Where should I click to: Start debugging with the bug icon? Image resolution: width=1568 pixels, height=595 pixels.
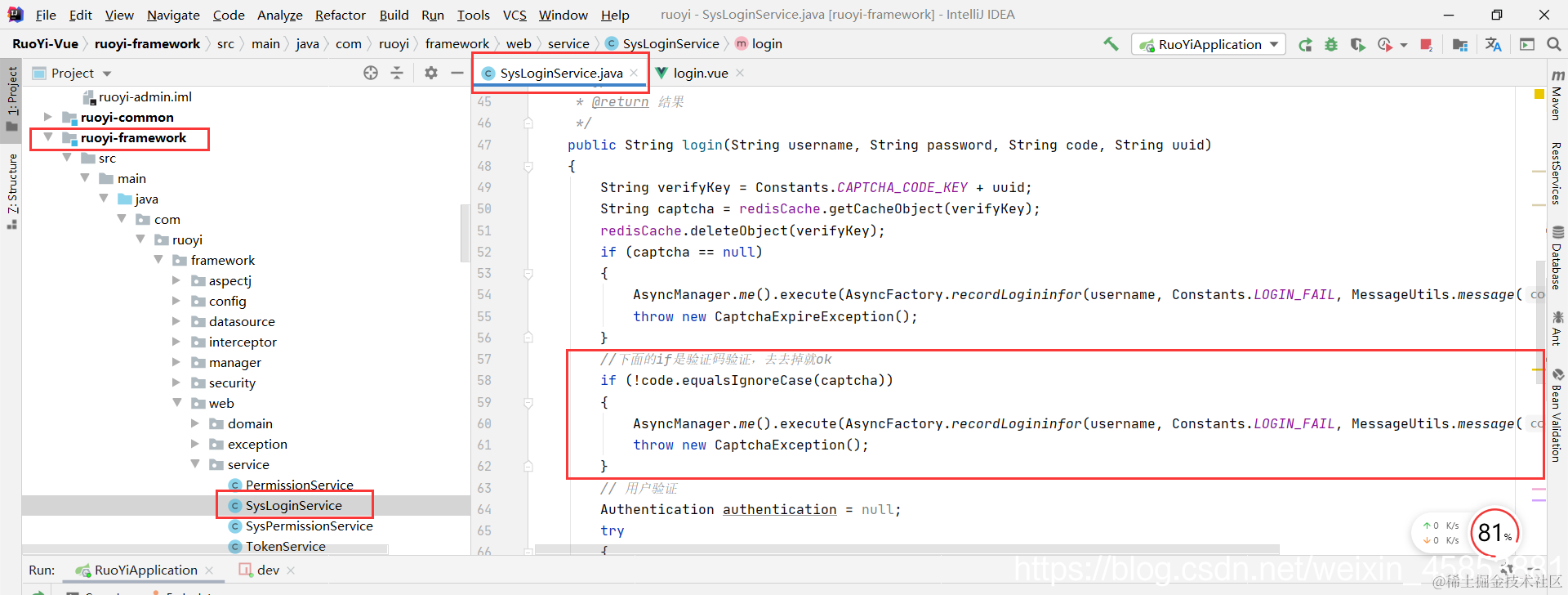click(x=1331, y=45)
